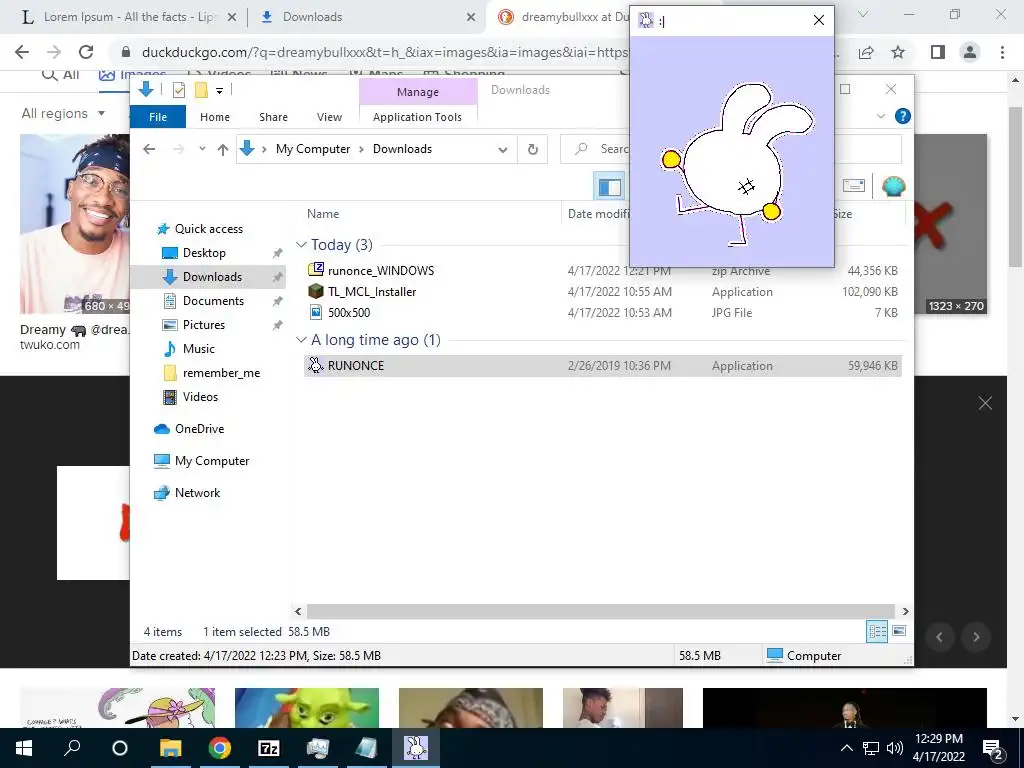Viewport: 1024px width, 768px height.
Task: Open volume control in system tray
Action: [x=895, y=748]
